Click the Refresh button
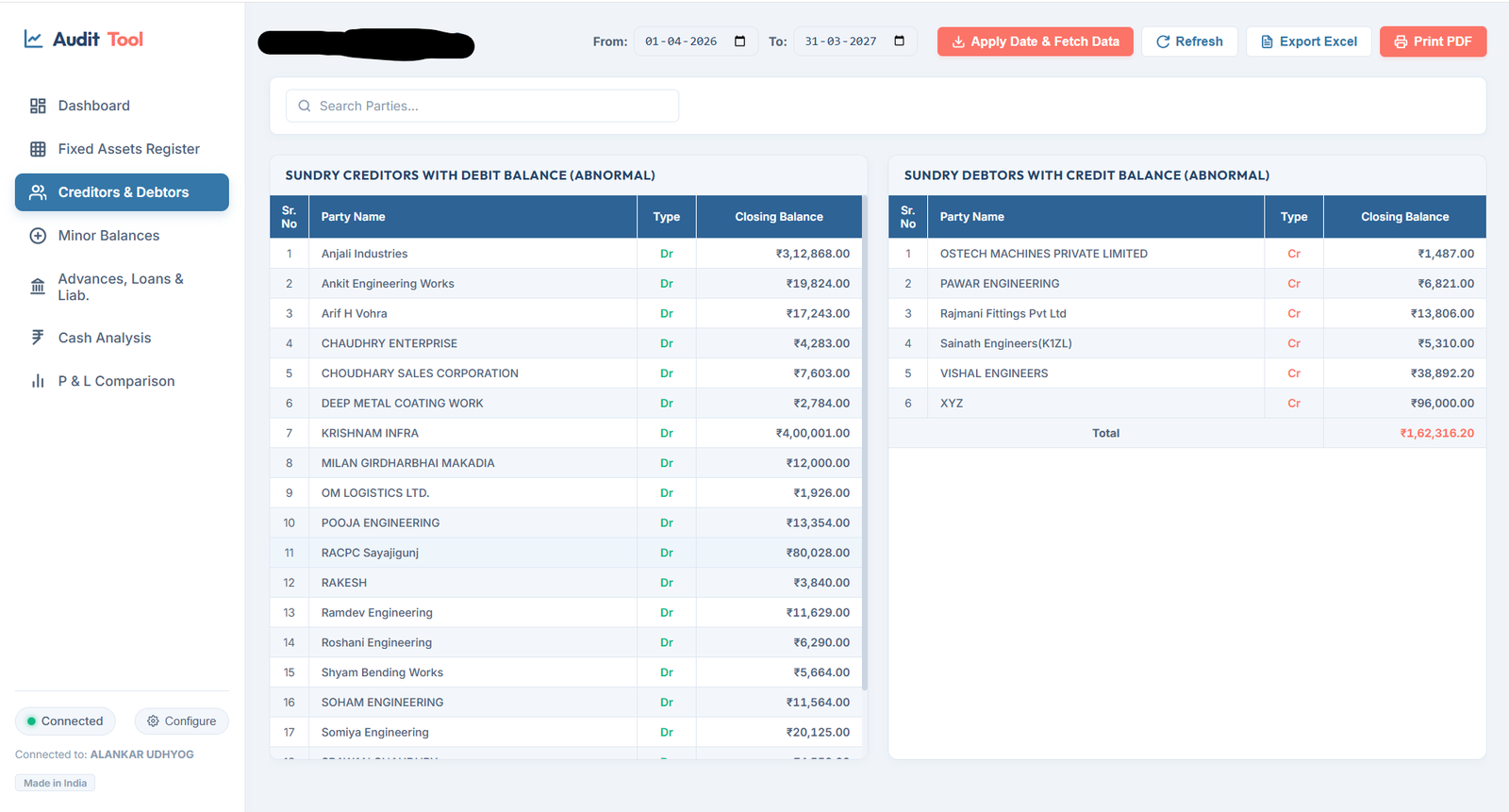Screen dimensions: 1509x812 1189,41
